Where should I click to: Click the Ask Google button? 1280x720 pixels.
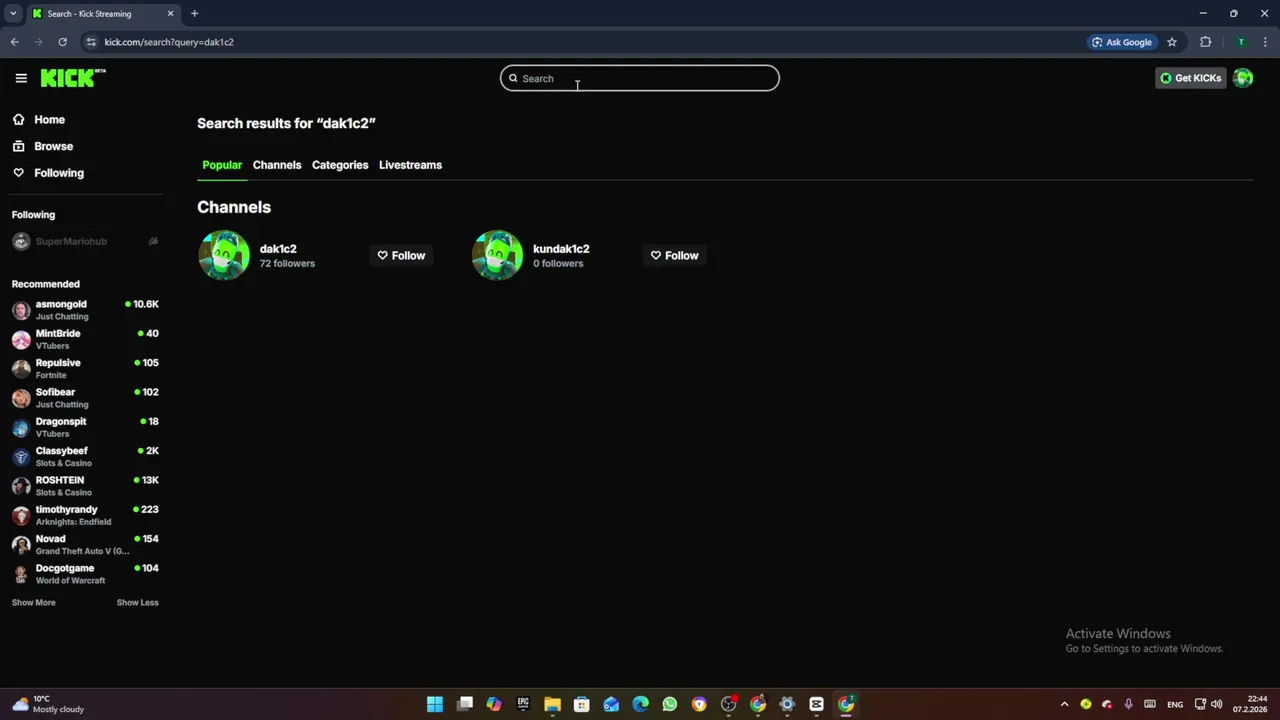[x=1122, y=42]
